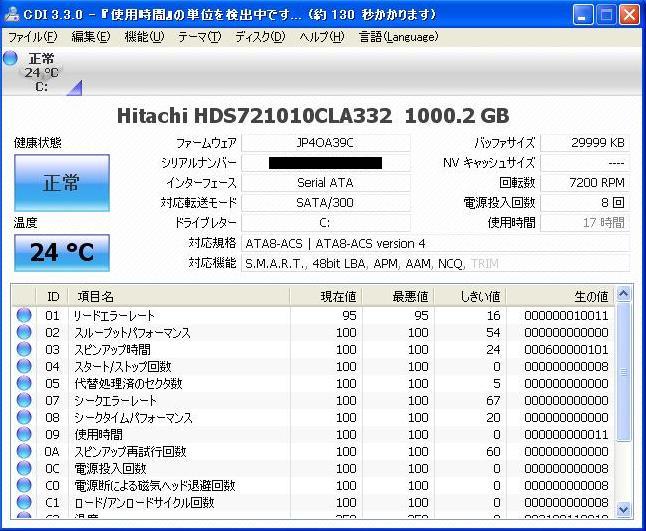The width and height of the screenshot is (646, 531).
Task: Click the drive letter C: field
Action: [325, 222]
